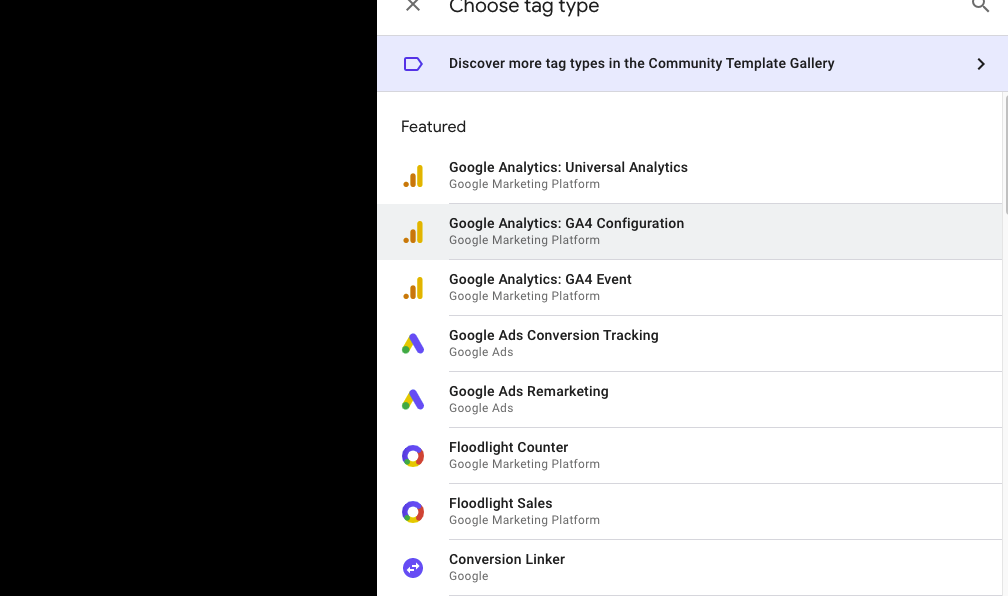Click the Floodlight Counter icon
This screenshot has width=1008, height=596.
[x=413, y=455]
